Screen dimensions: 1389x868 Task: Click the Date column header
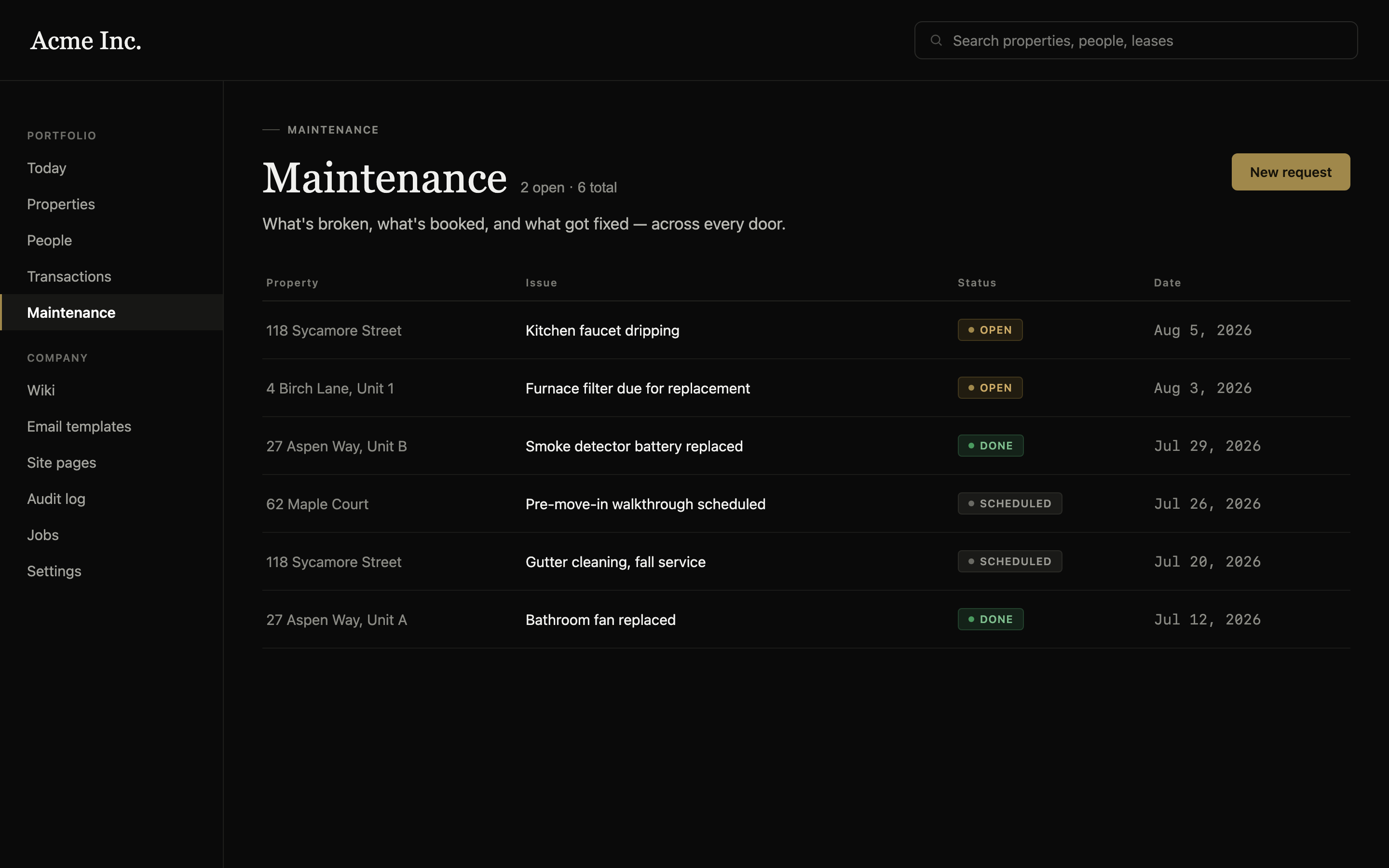click(x=1168, y=283)
